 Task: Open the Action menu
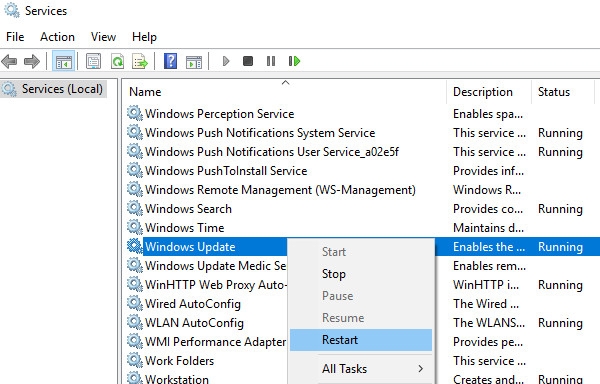tap(57, 37)
